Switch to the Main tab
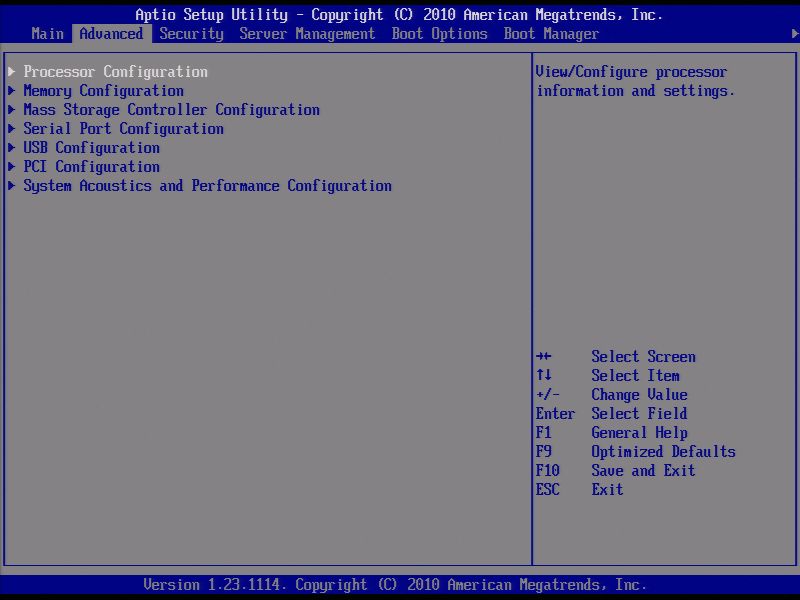The image size is (800, 600). [x=47, y=33]
